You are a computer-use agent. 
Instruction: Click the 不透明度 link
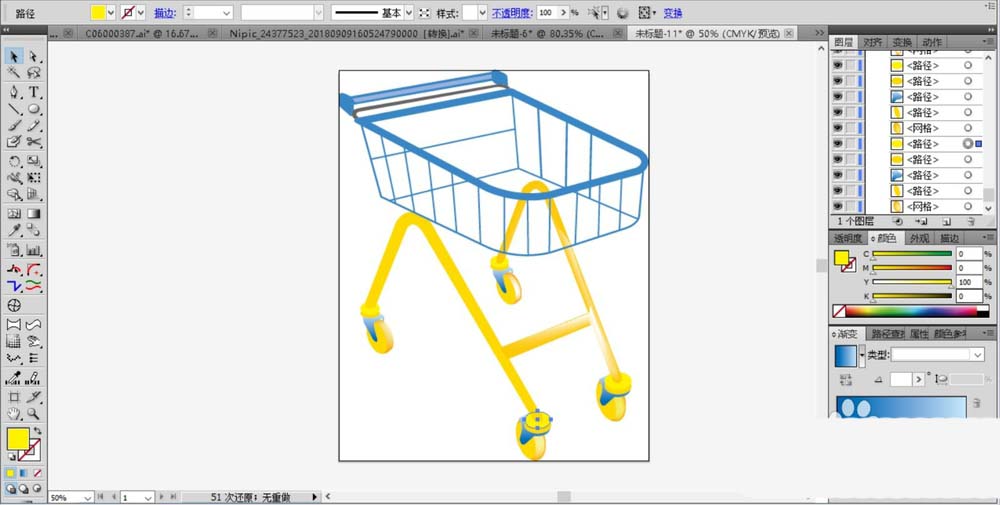tap(512, 13)
